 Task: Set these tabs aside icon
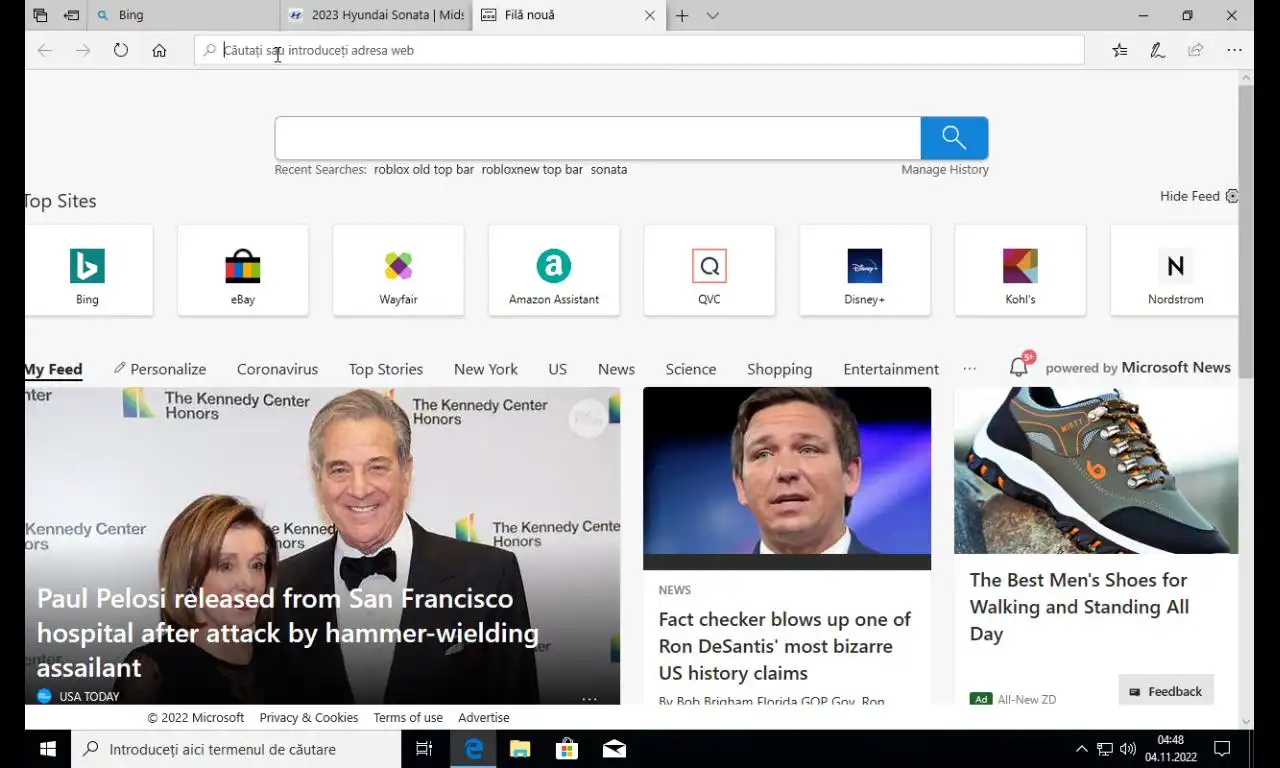[71, 15]
